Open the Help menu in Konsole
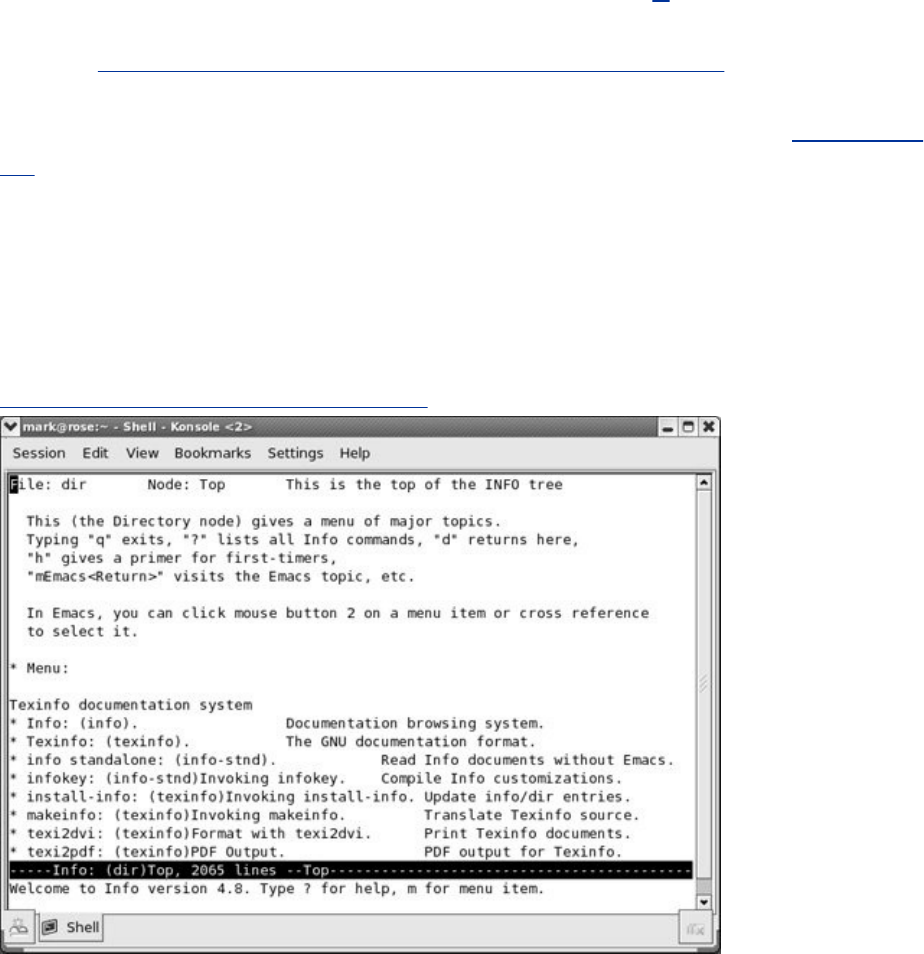The height and width of the screenshot is (954, 924). [355, 453]
